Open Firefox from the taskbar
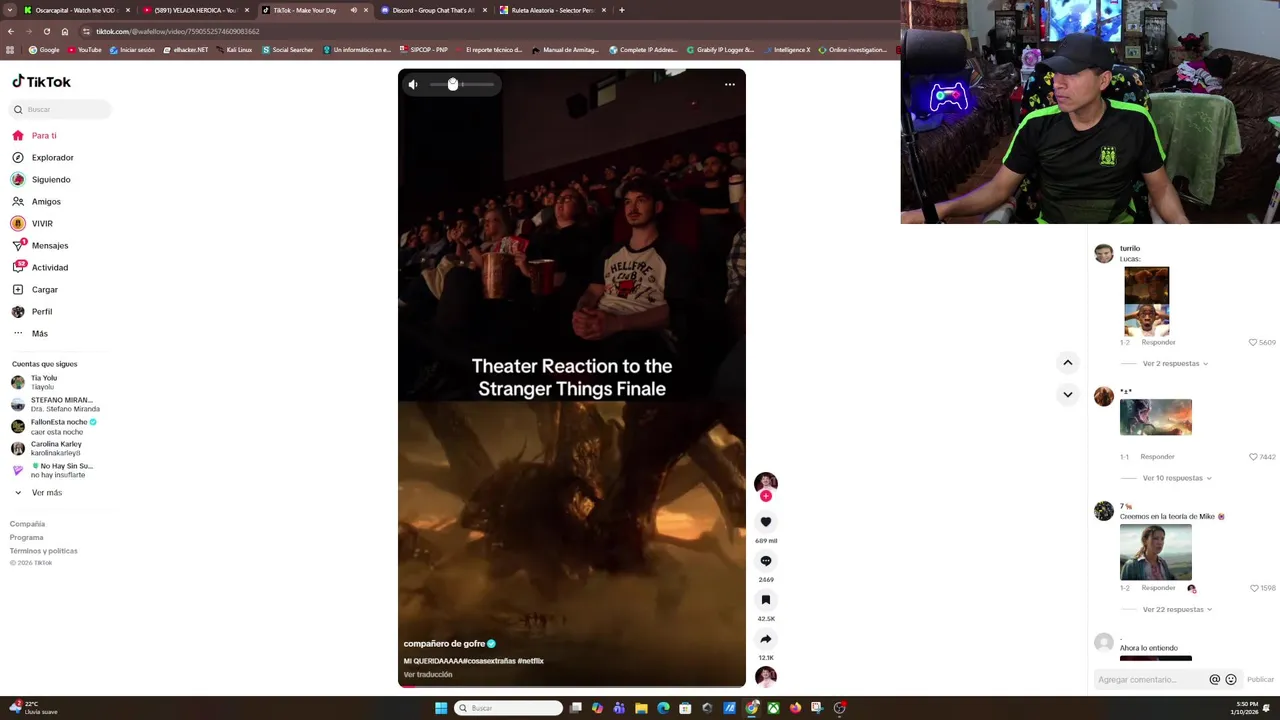1280x720 pixels. point(795,708)
